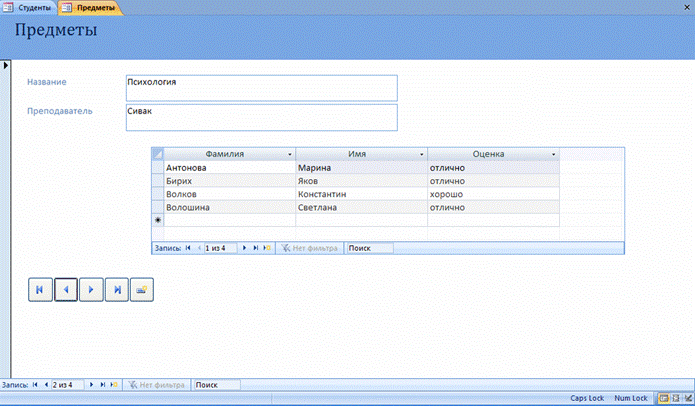Select all rows via subform corner box
Viewport: 695px width, 406px height.
point(158,154)
